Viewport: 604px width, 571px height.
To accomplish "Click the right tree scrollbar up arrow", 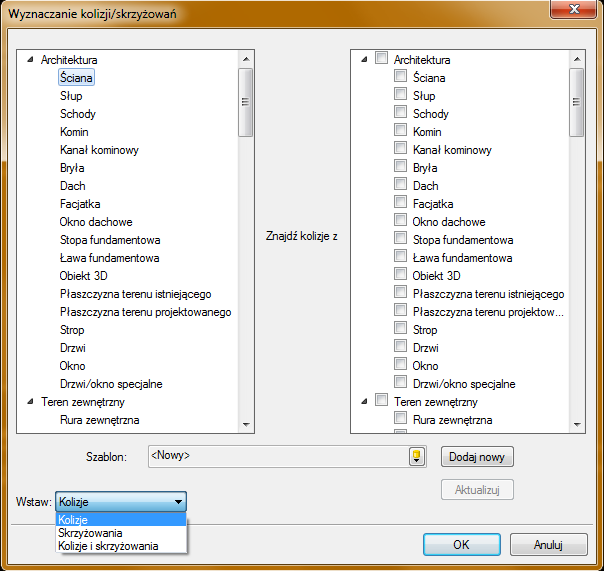I will click(577, 59).
